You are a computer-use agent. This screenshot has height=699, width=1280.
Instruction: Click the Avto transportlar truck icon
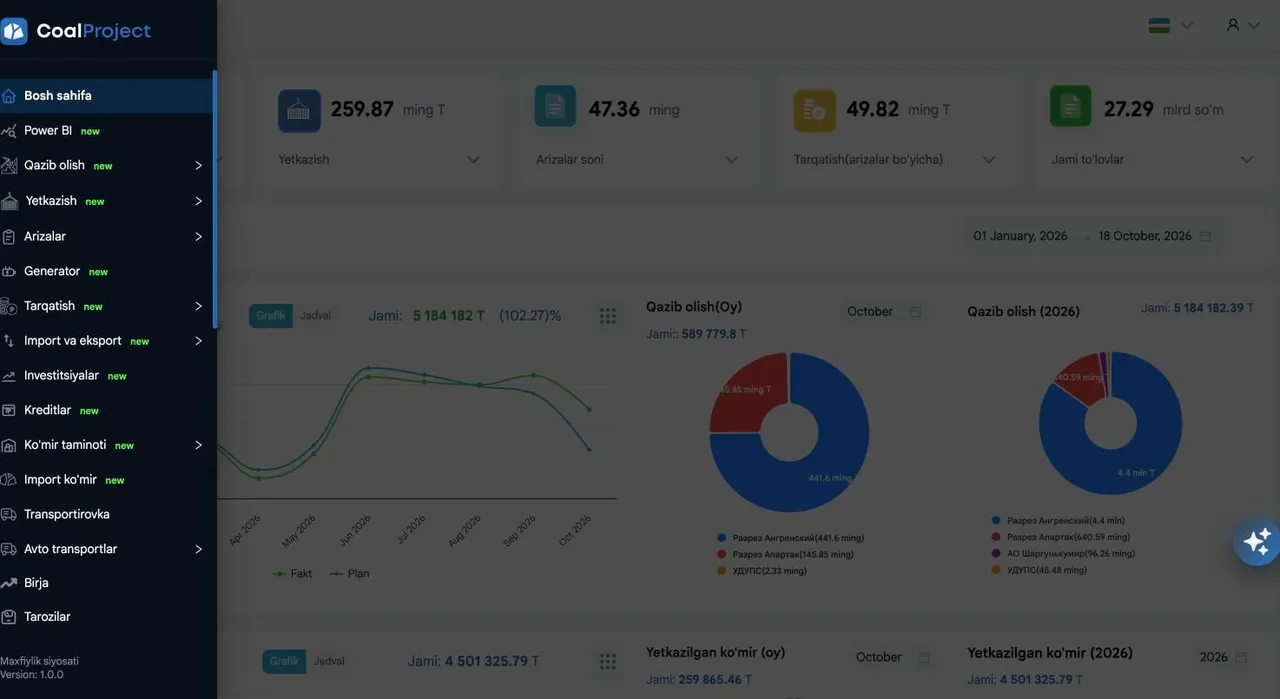pyautogui.click(x=9, y=549)
